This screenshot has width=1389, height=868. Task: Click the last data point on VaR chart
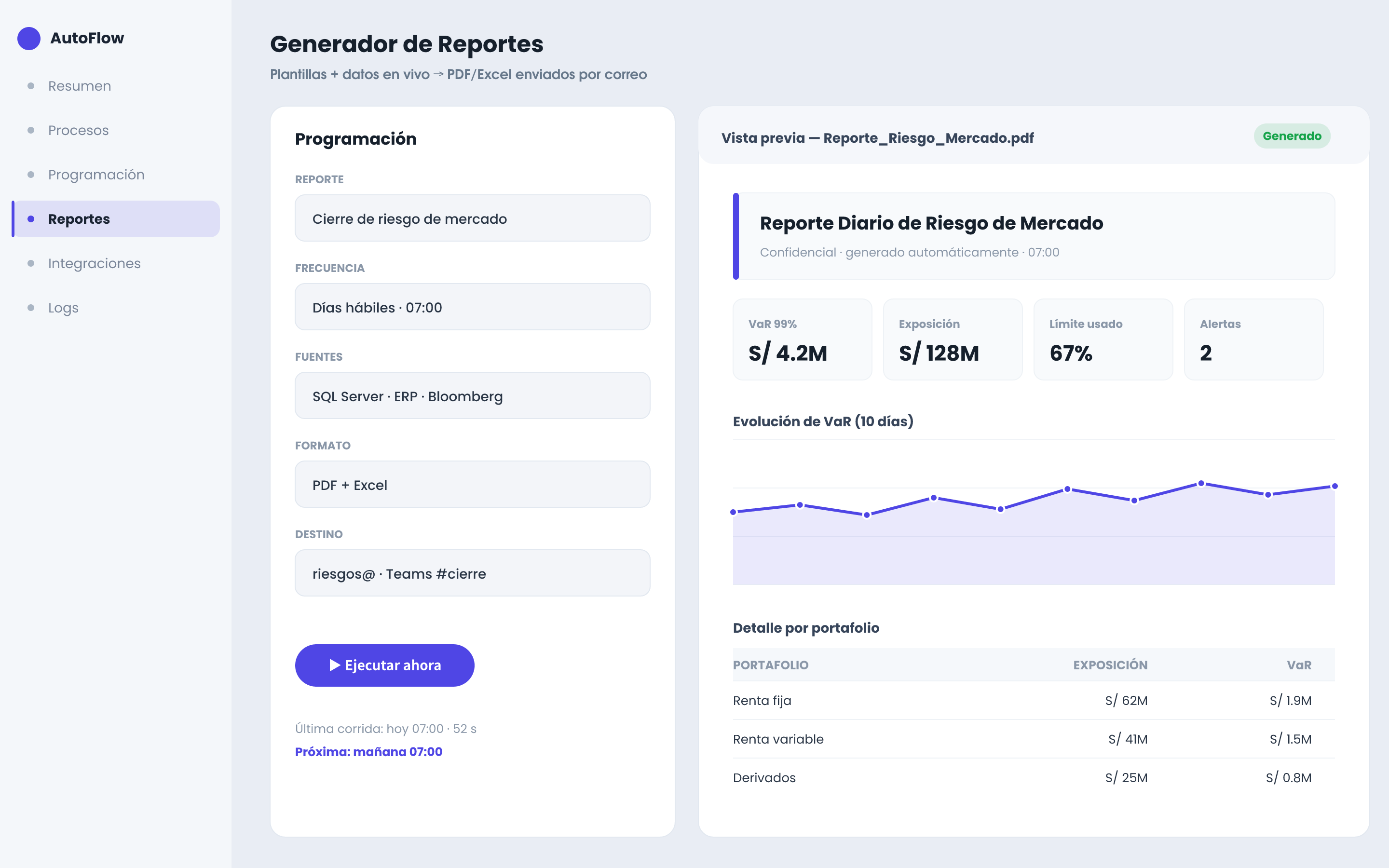click(1335, 486)
